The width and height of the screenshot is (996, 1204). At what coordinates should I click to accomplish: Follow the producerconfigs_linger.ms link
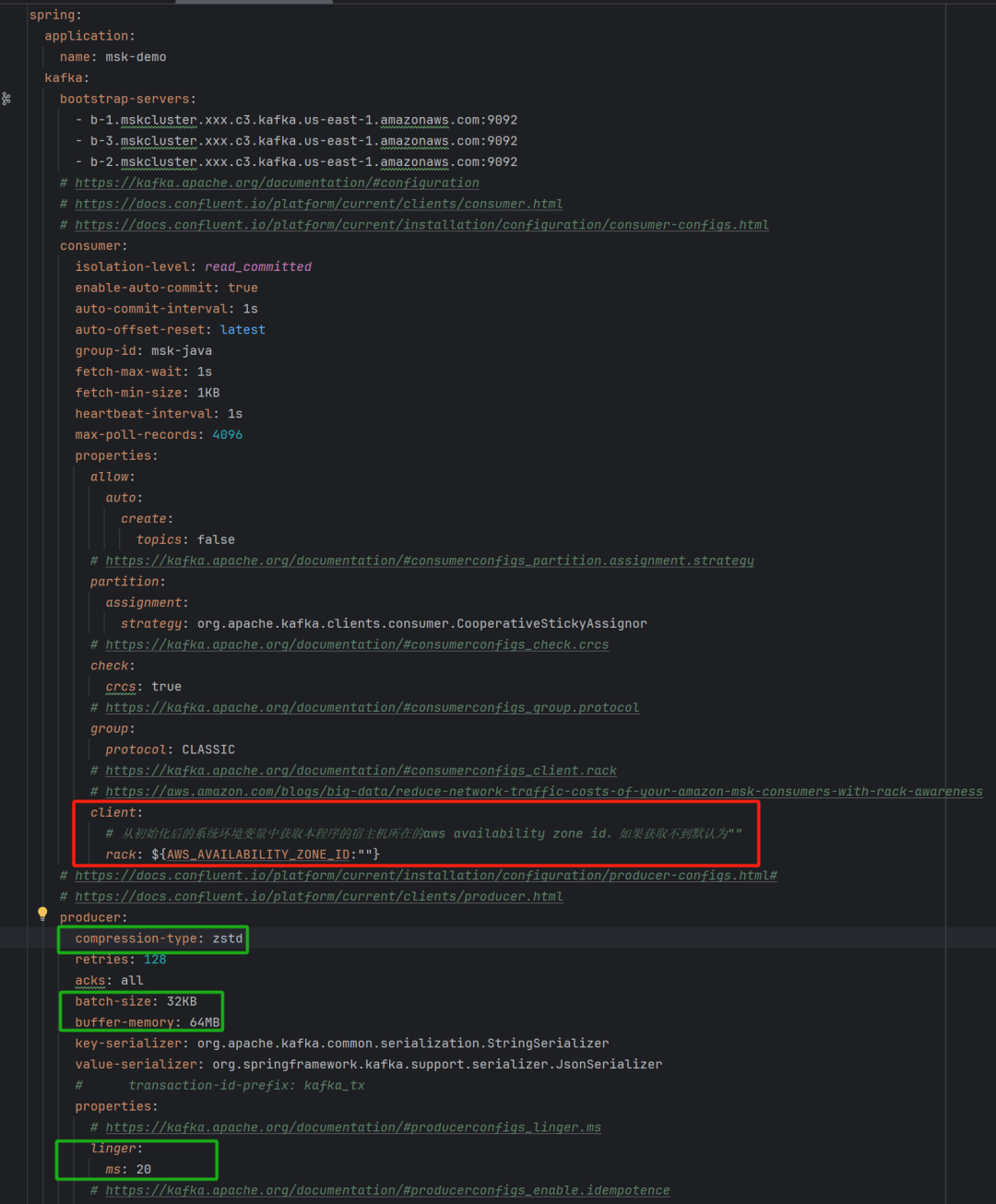click(353, 1127)
